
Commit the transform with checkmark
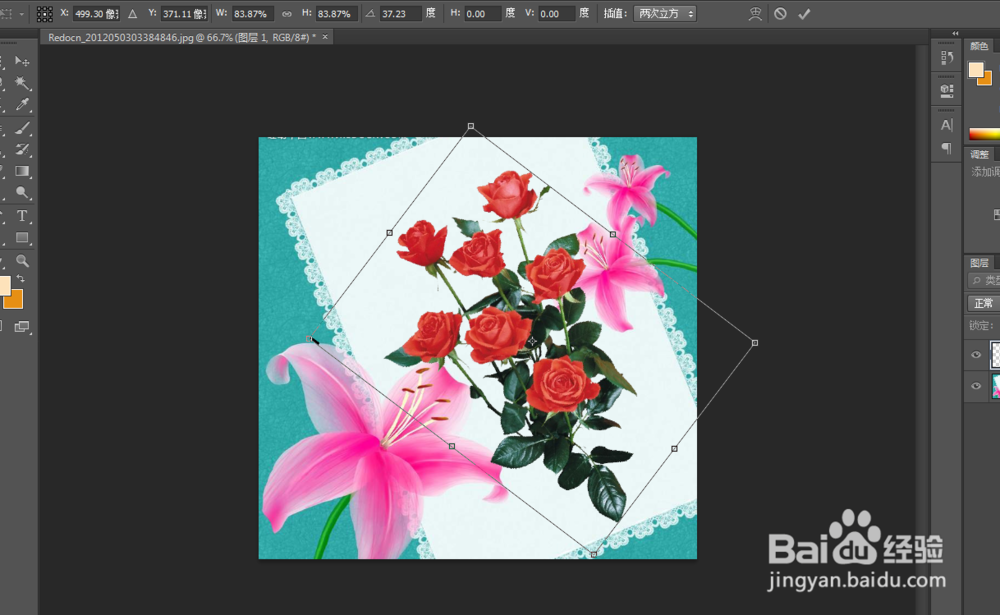(x=804, y=14)
